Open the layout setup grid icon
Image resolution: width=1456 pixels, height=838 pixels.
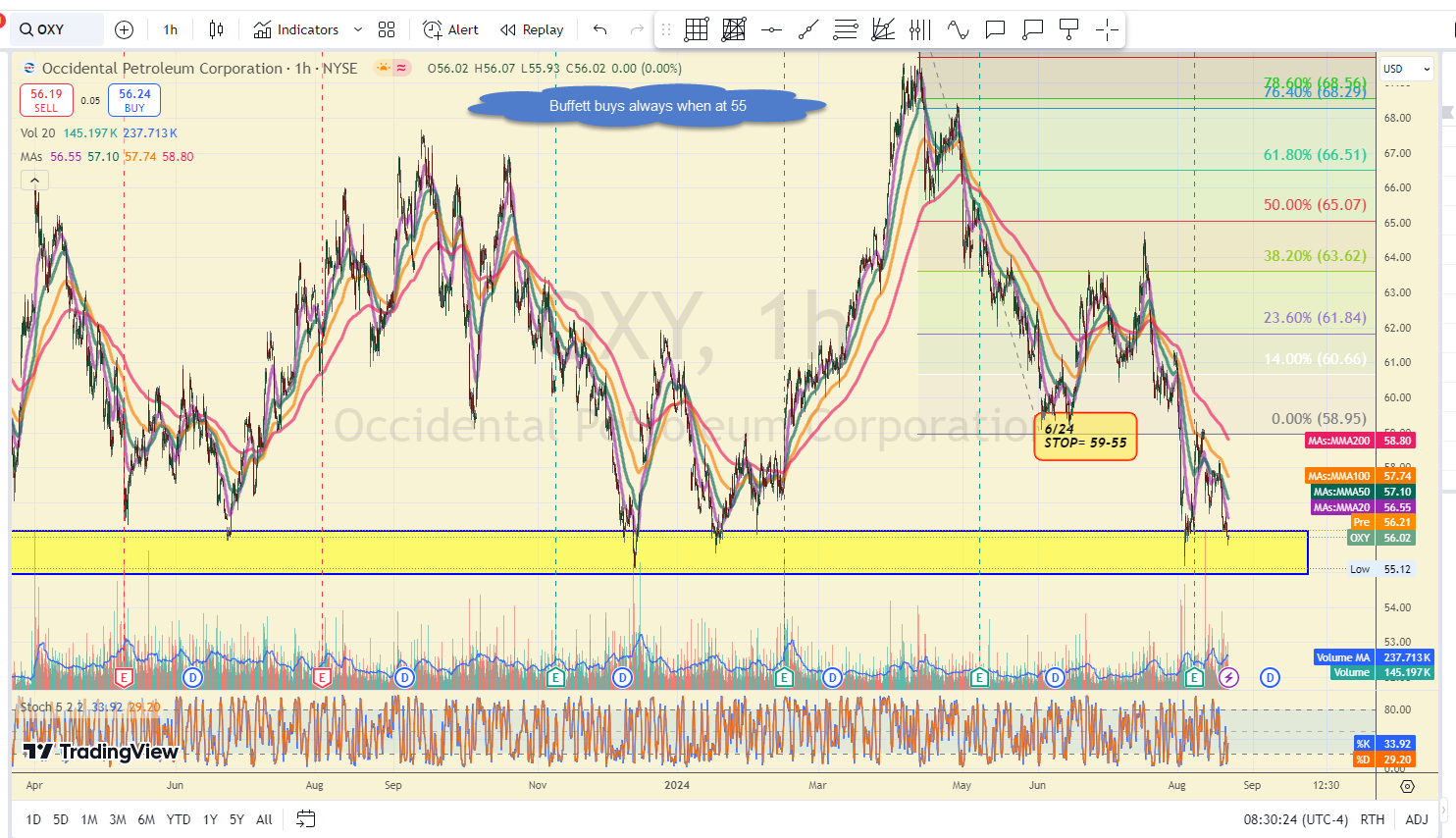point(387,29)
